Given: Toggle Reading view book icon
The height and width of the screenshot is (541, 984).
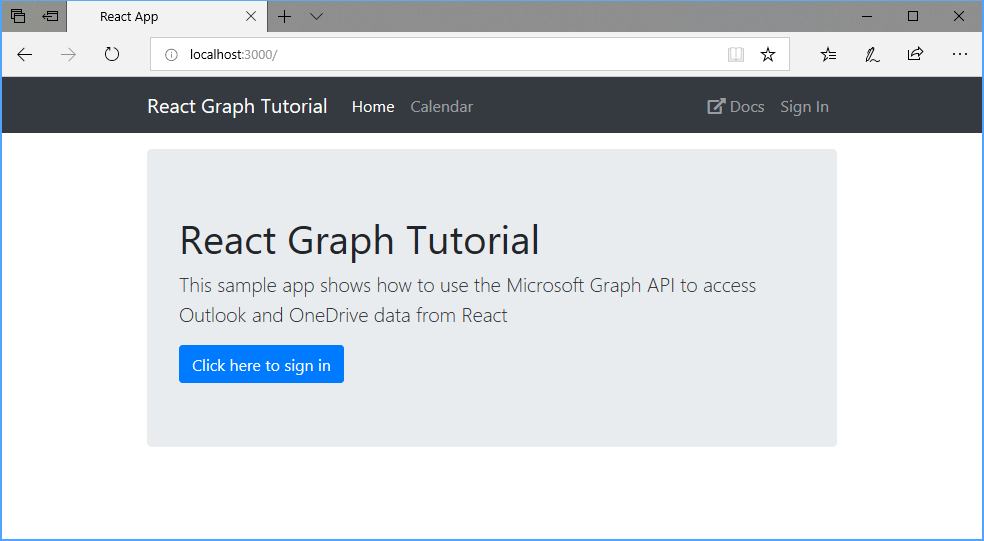Looking at the screenshot, I should coord(735,55).
